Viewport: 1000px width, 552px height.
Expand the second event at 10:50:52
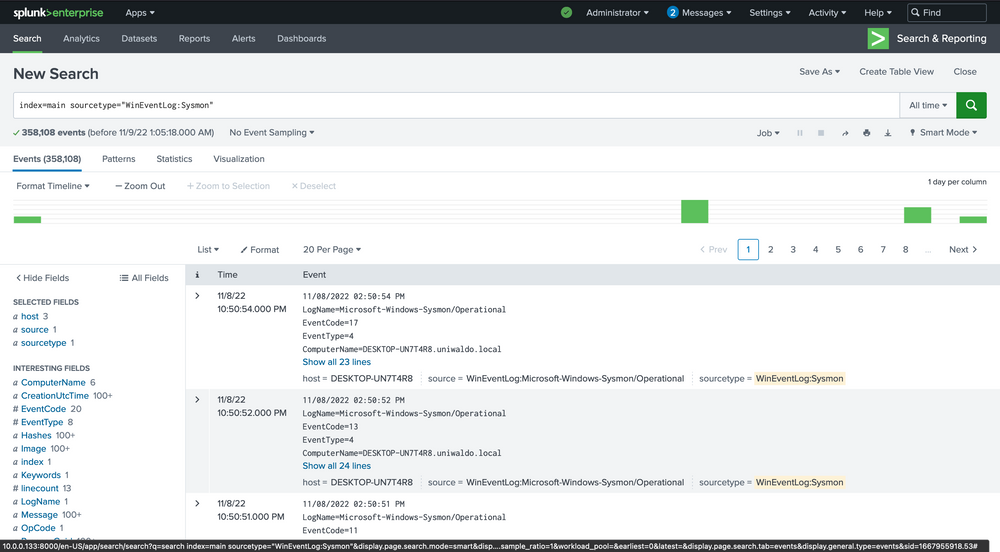pyautogui.click(x=197, y=400)
